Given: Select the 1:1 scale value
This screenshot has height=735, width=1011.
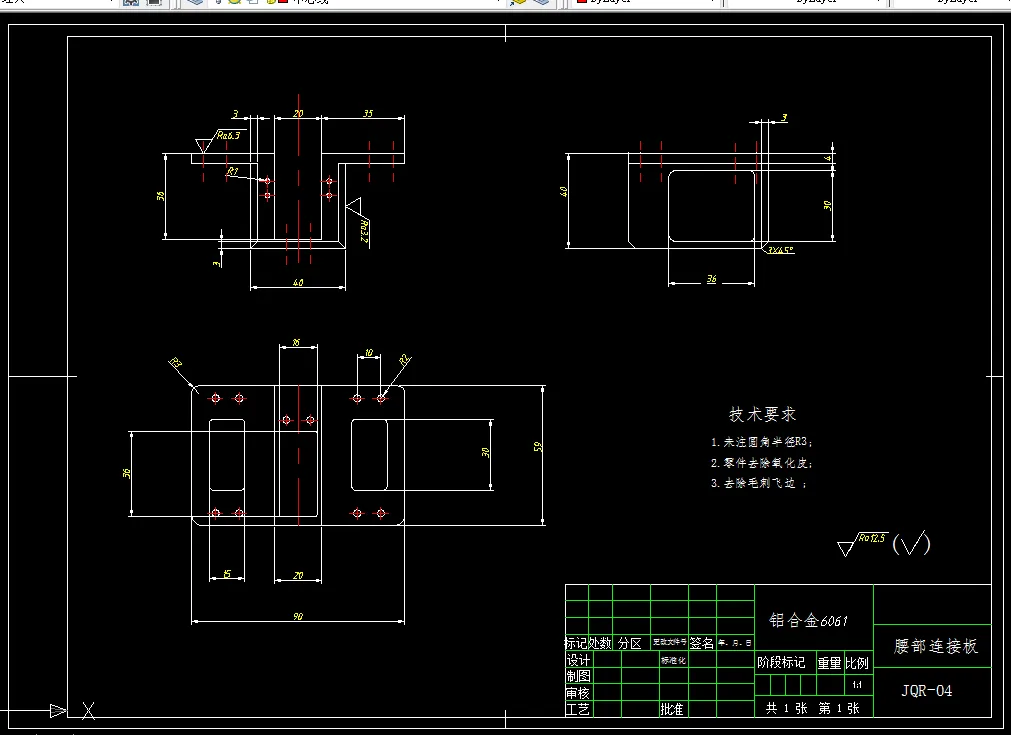Looking at the screenshot, I should 857,685.
